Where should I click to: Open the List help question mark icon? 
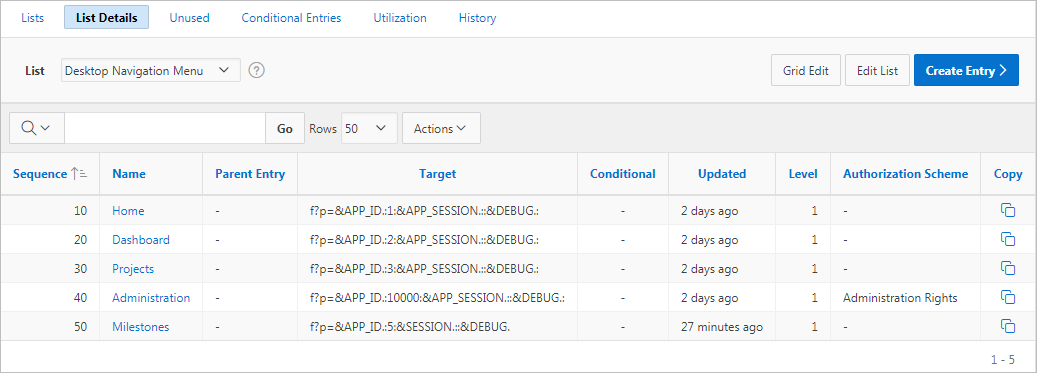pos(257,70)
